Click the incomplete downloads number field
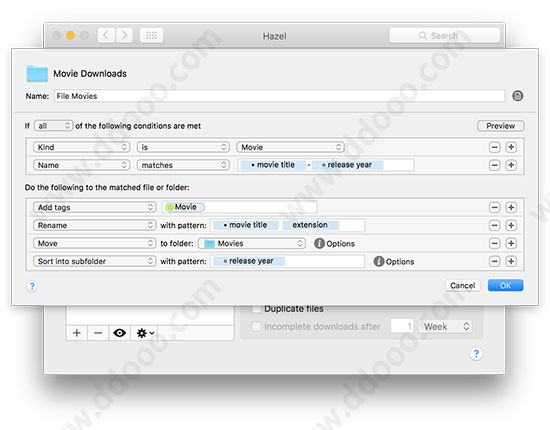The height and width of the screenshot is (430, 550). click(x=402, y=327)
